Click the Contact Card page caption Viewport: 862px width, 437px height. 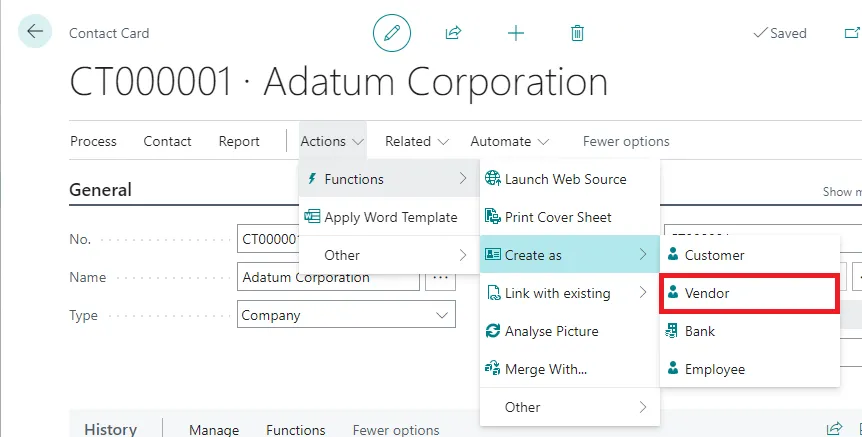[109, 33]
